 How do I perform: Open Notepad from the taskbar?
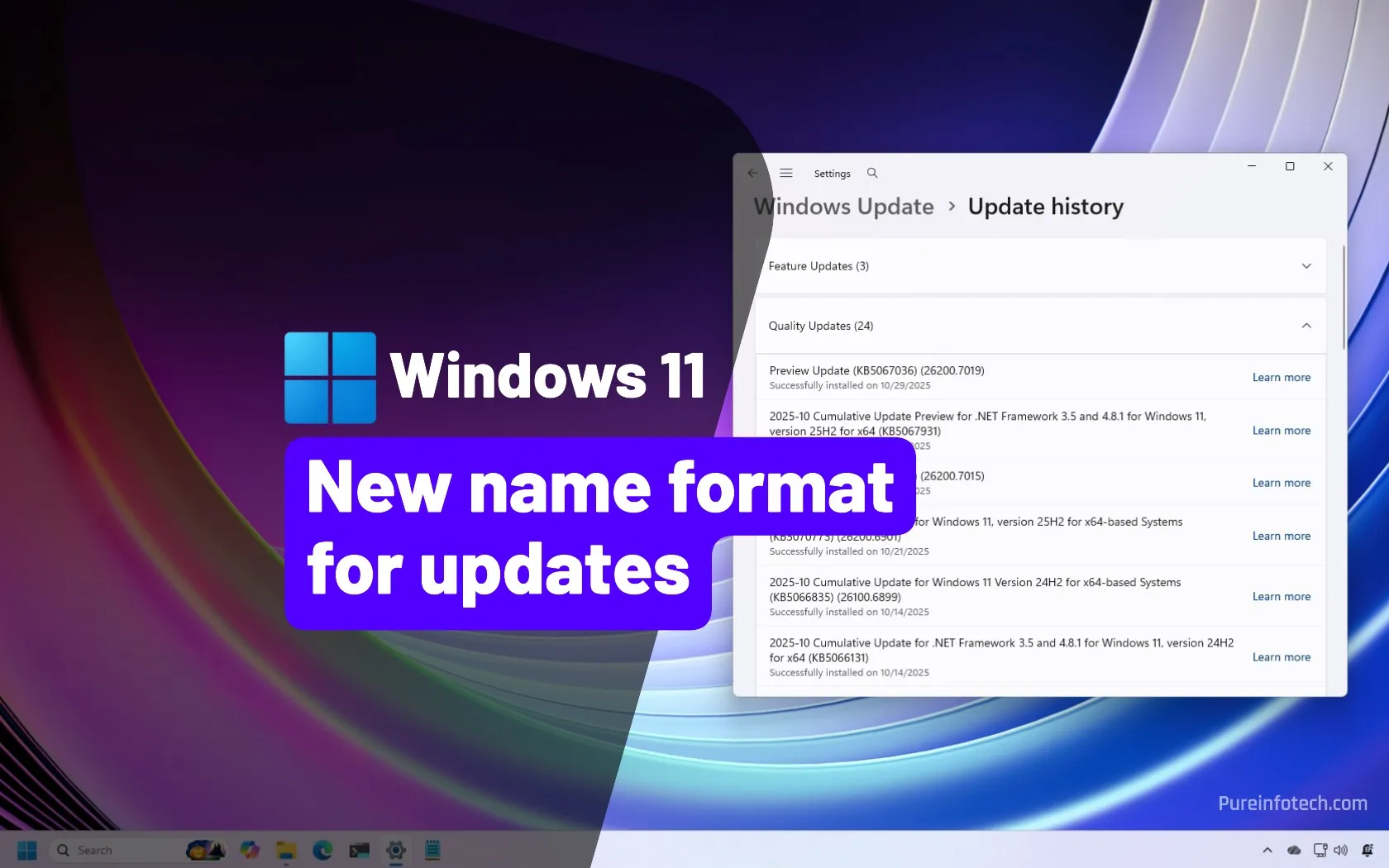[432, 850]
